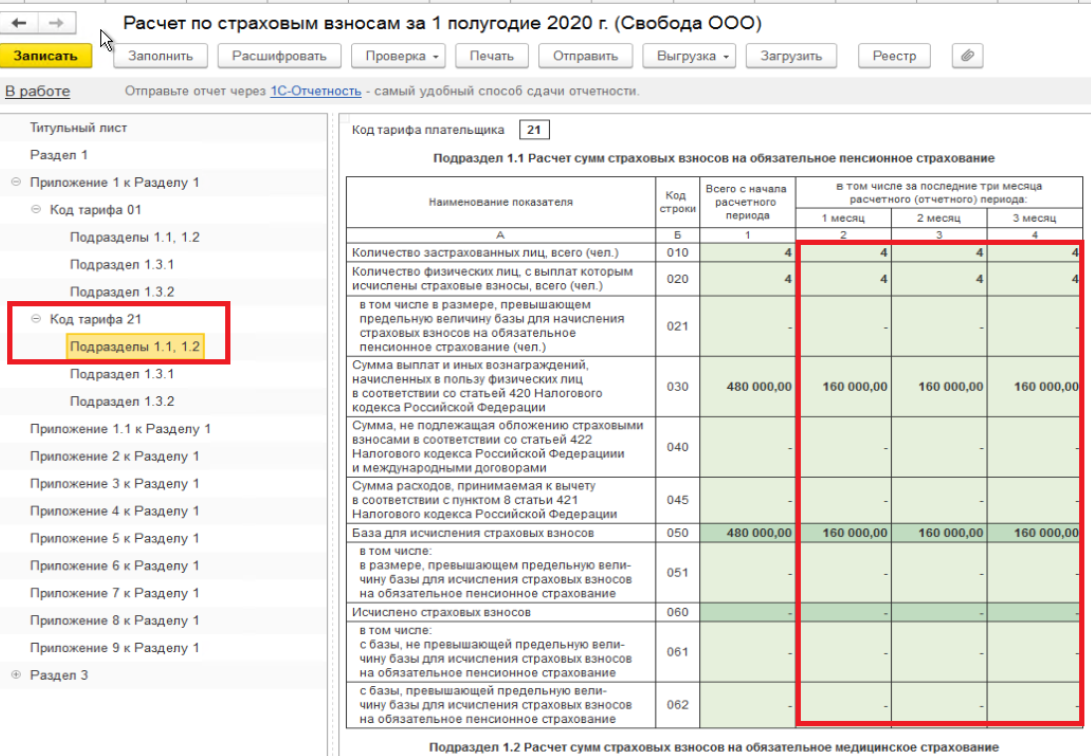
Task: Select Подраздел 1.3.1 under Код тарифа 01
Action: pyautogui.click(x=122, y=264)
